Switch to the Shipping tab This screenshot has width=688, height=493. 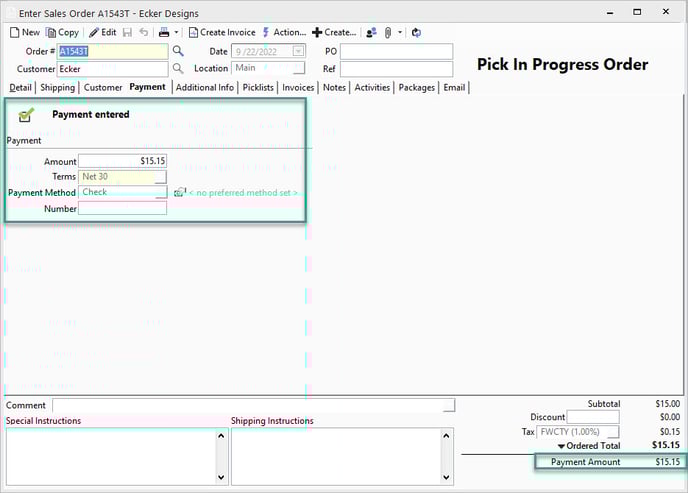(x=57, y=87)
